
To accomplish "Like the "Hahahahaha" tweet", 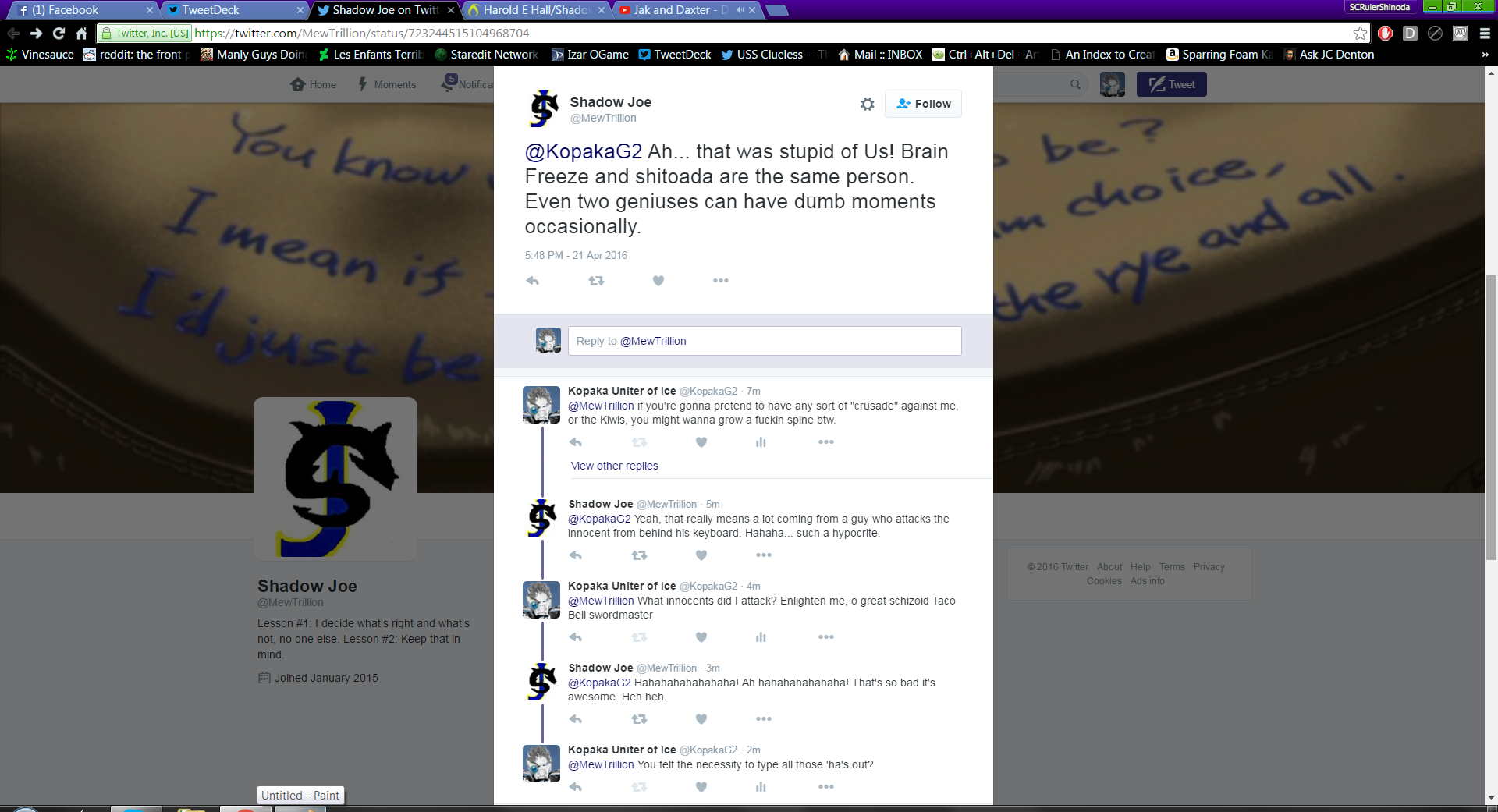I will point(701,719).
